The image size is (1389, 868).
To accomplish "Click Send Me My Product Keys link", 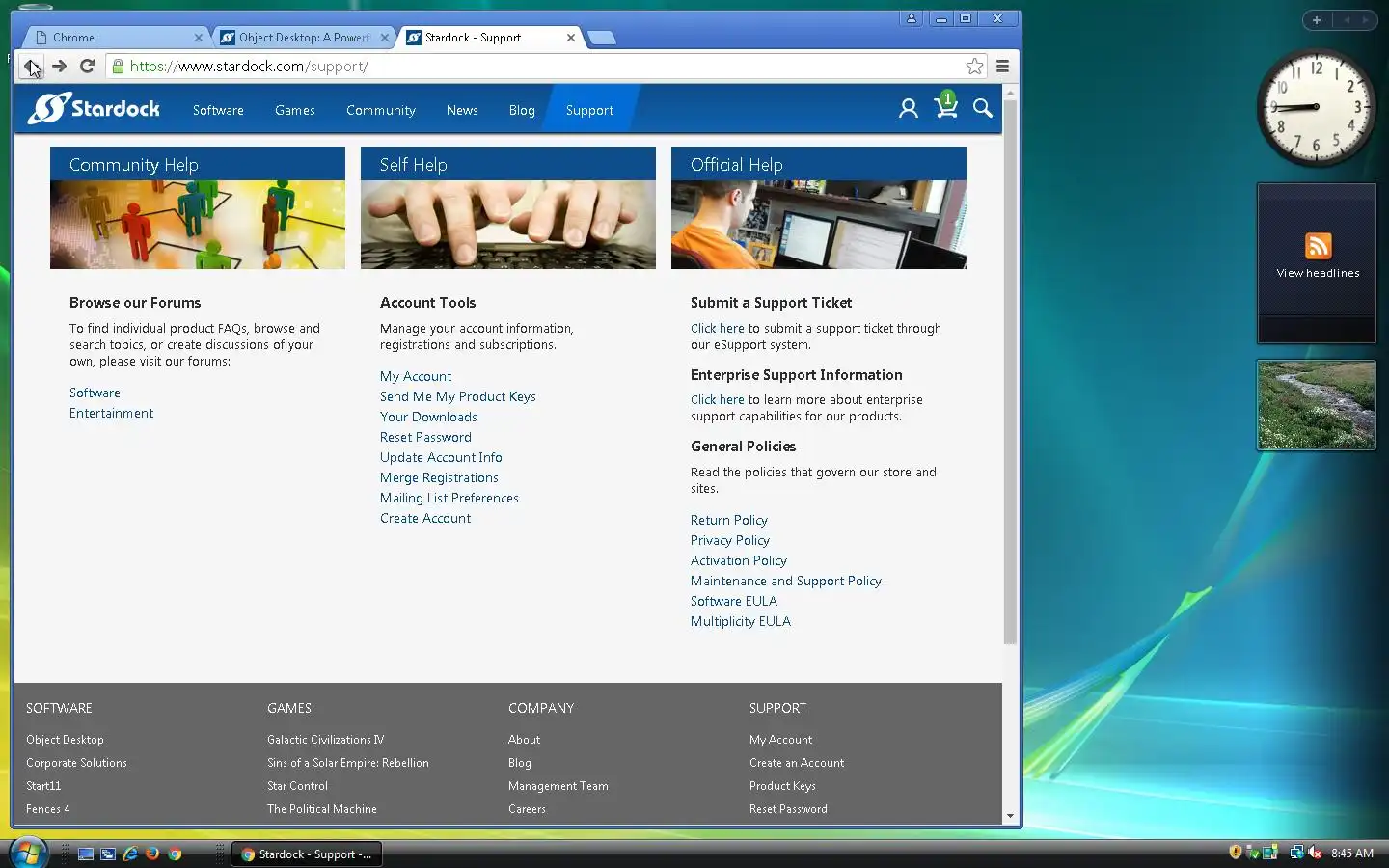I will point(457,396).
